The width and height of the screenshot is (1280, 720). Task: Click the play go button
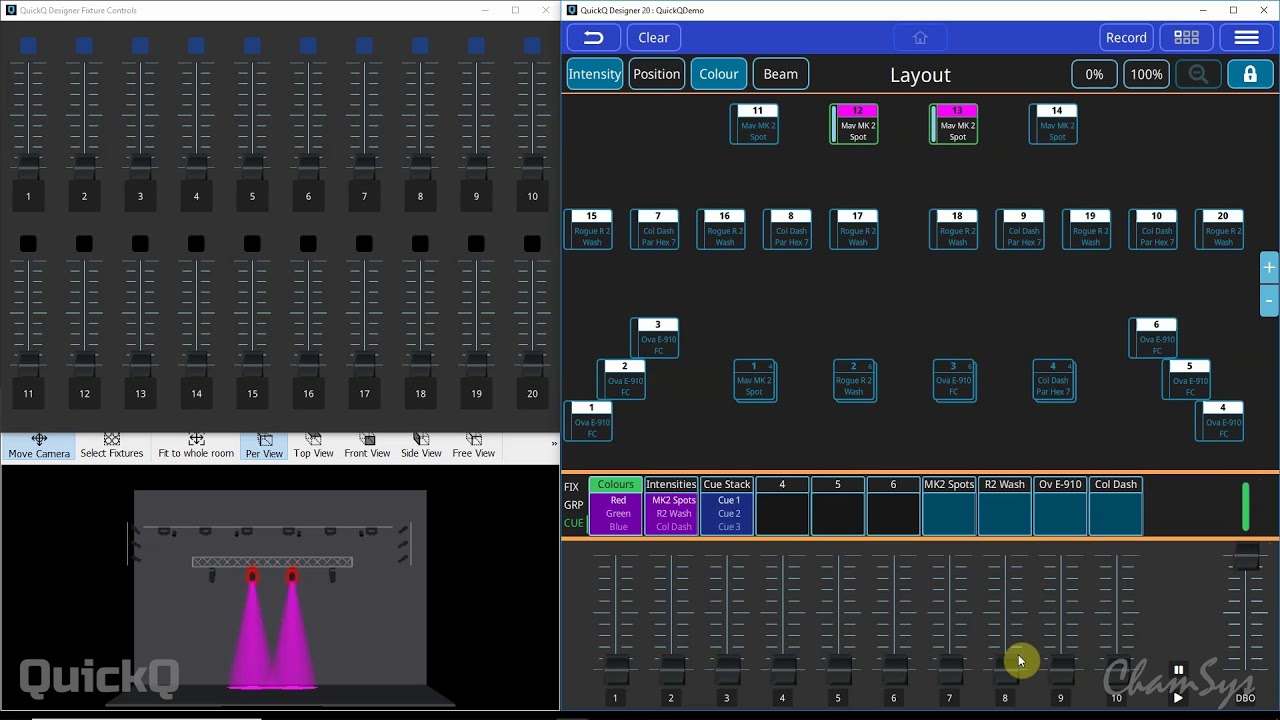click(x=1178, y=698)
